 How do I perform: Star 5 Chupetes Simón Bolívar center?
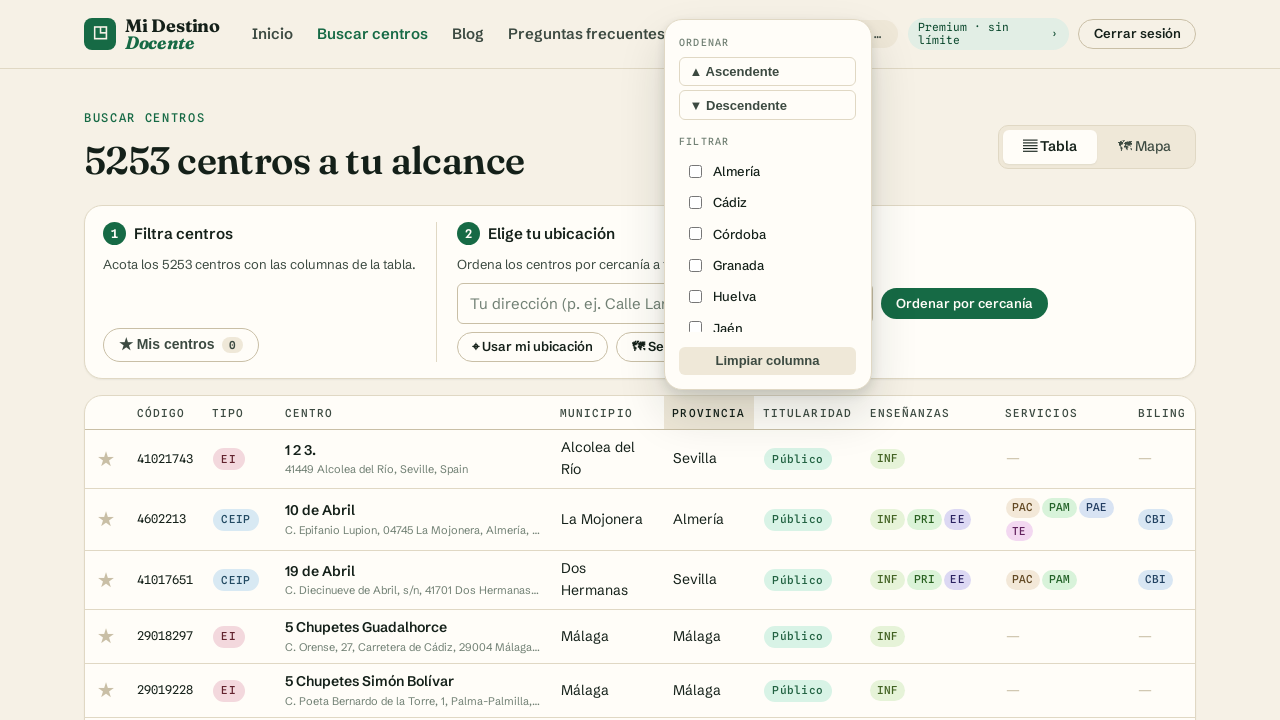click(x=106, y=690)
